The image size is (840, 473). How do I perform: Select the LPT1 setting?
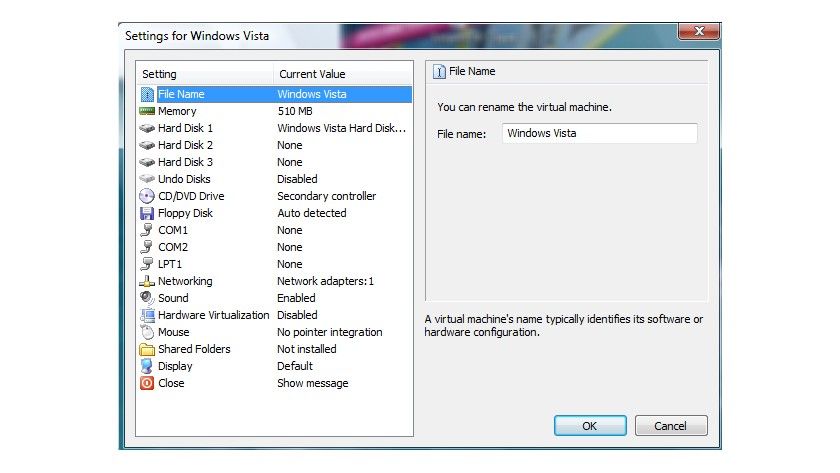pos(170,264)
